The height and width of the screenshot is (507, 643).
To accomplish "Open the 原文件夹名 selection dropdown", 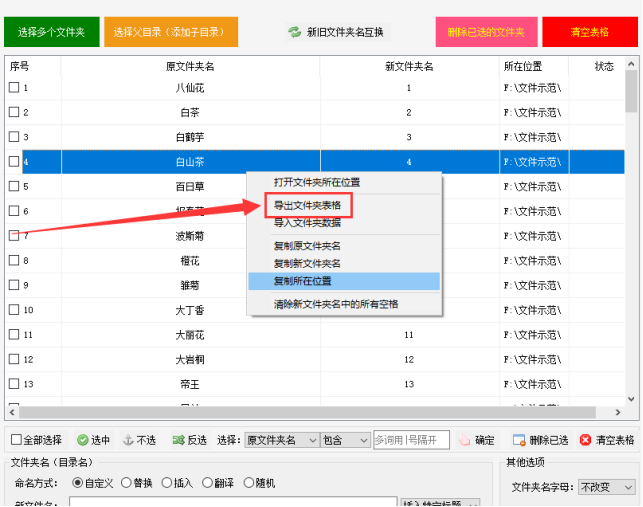I will point(282,440).
